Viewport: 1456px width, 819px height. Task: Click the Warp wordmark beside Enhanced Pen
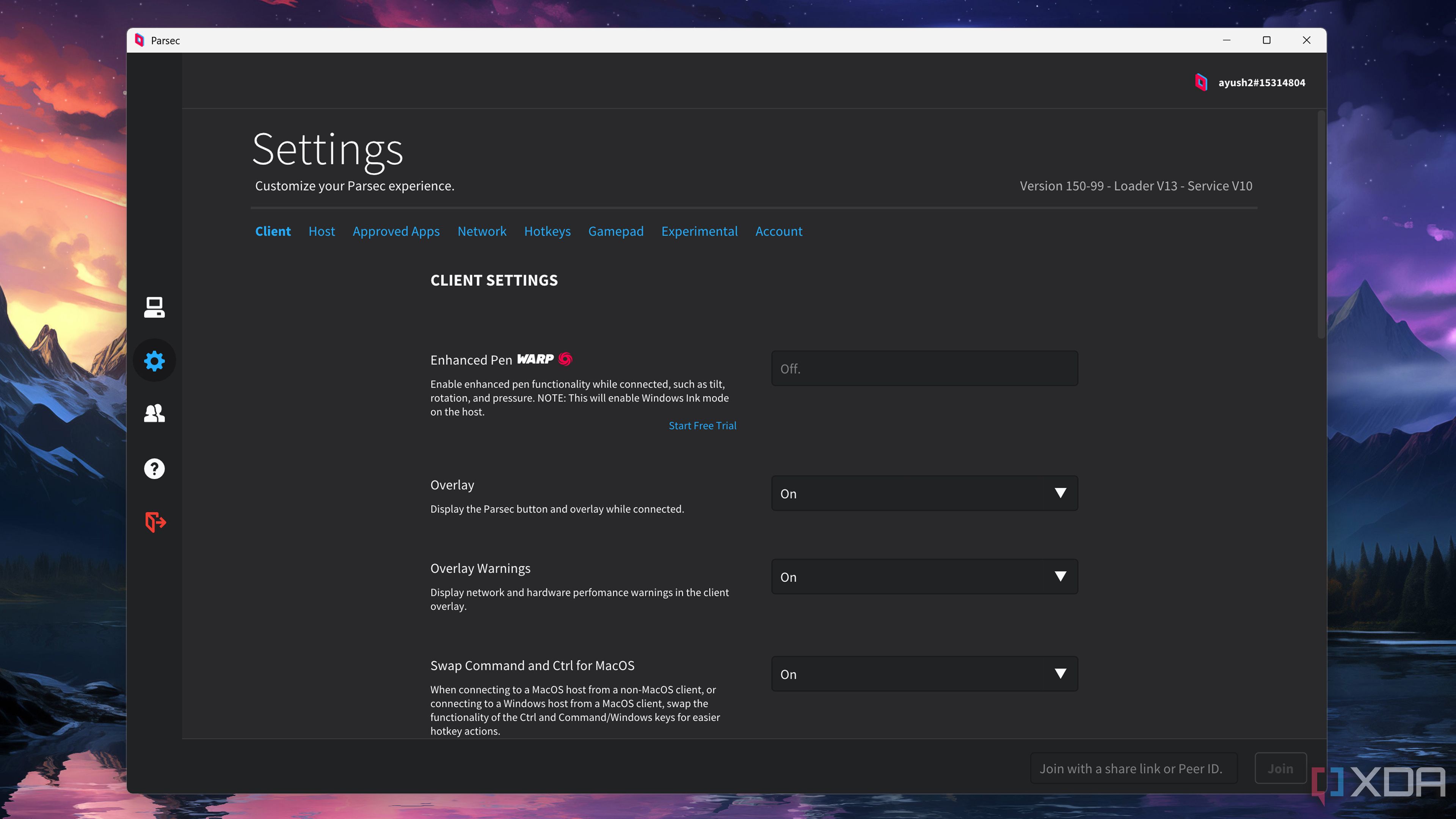(x=535, y=359)
